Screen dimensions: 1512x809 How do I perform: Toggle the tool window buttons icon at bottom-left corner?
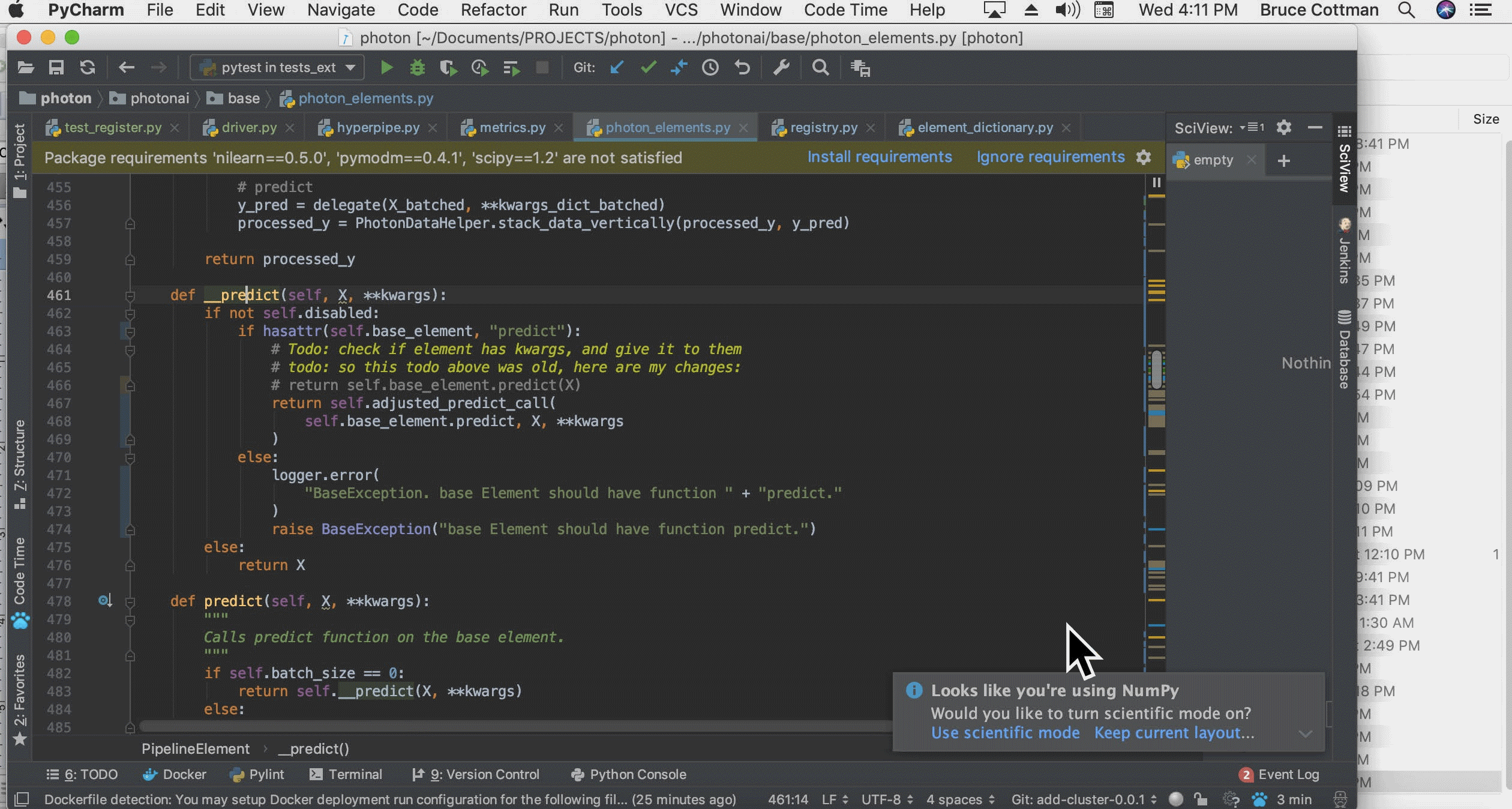22,799
